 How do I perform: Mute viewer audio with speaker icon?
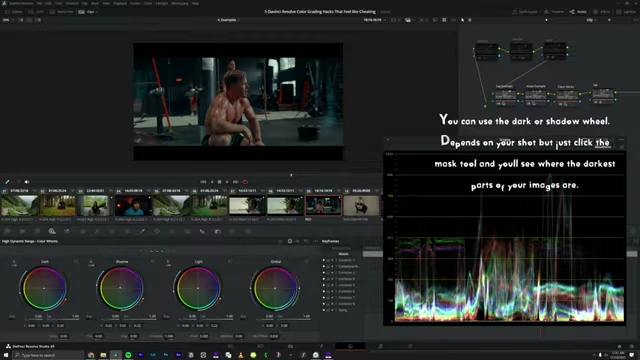pos(27,182)
